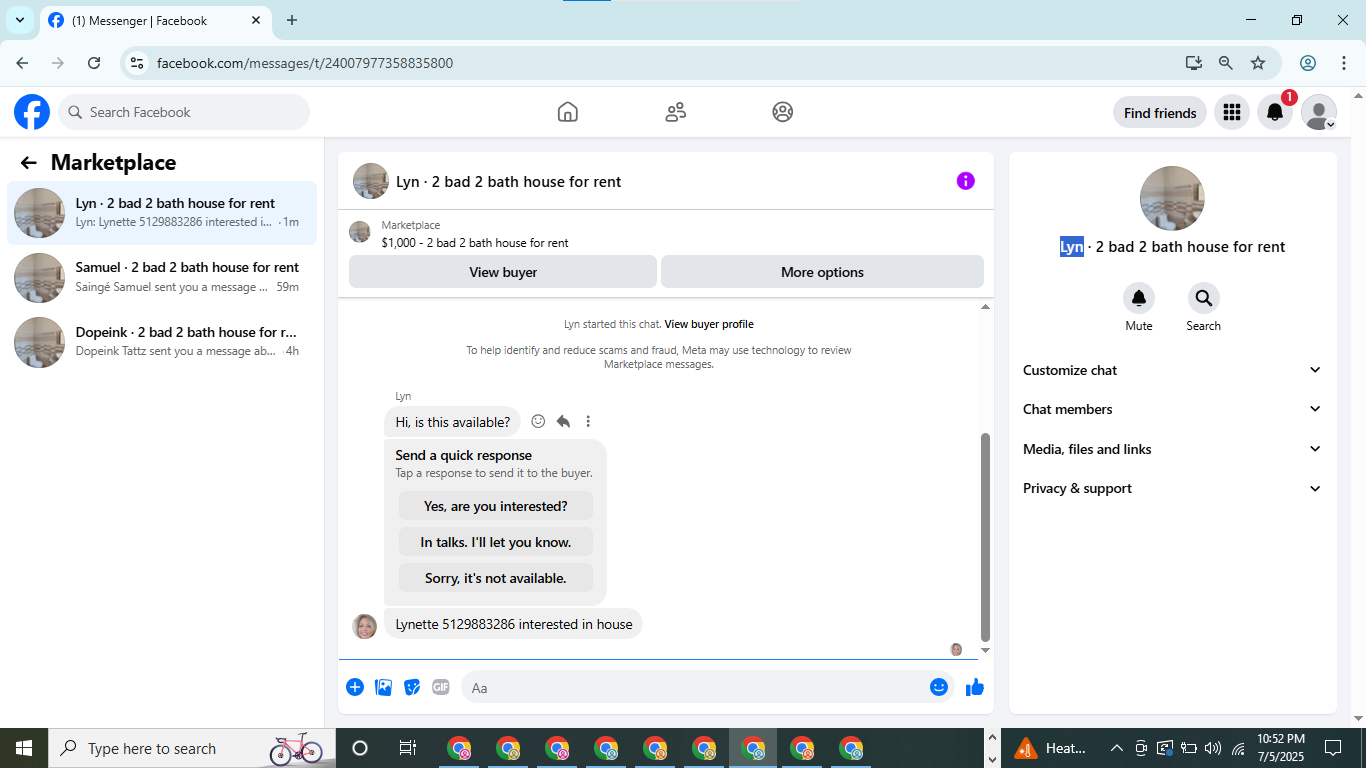Click View buyer button
1366x768 pixels.
(503, 272)
